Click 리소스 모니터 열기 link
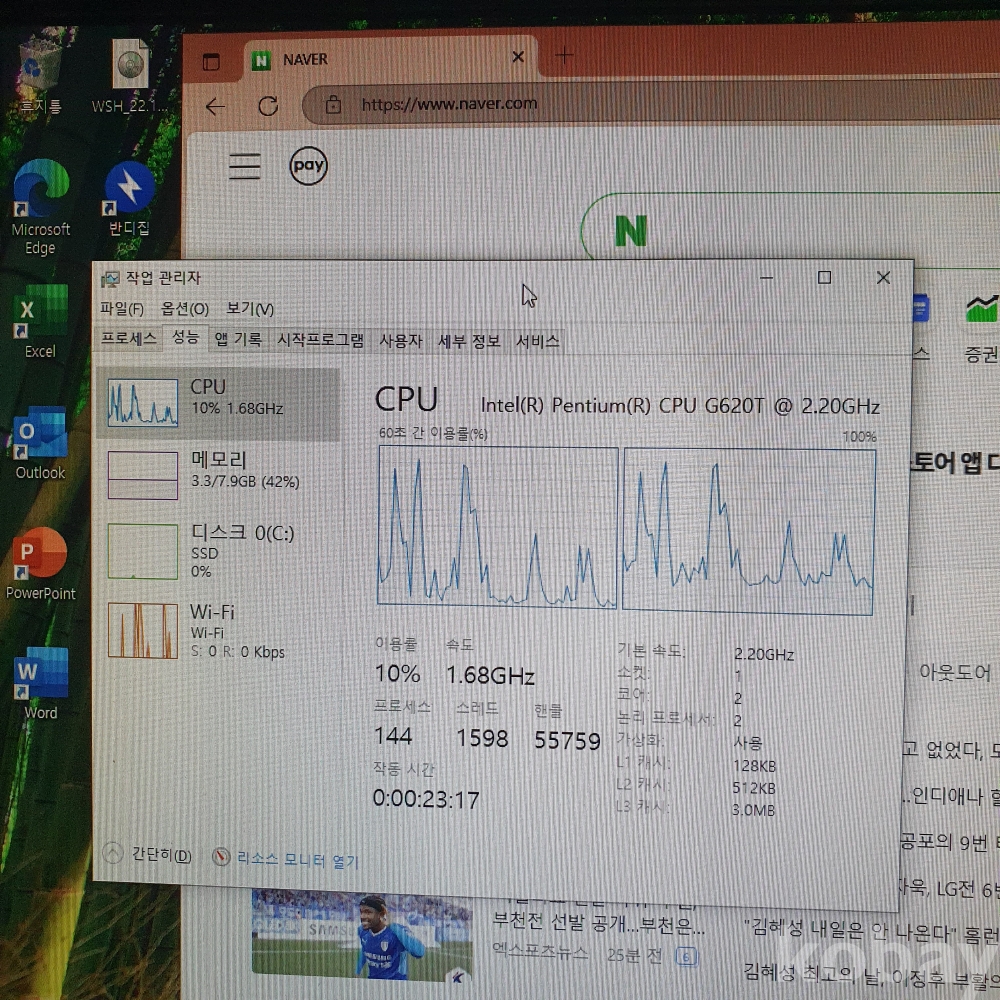This screenshot has width=1000, height=1000. point(297,860)
